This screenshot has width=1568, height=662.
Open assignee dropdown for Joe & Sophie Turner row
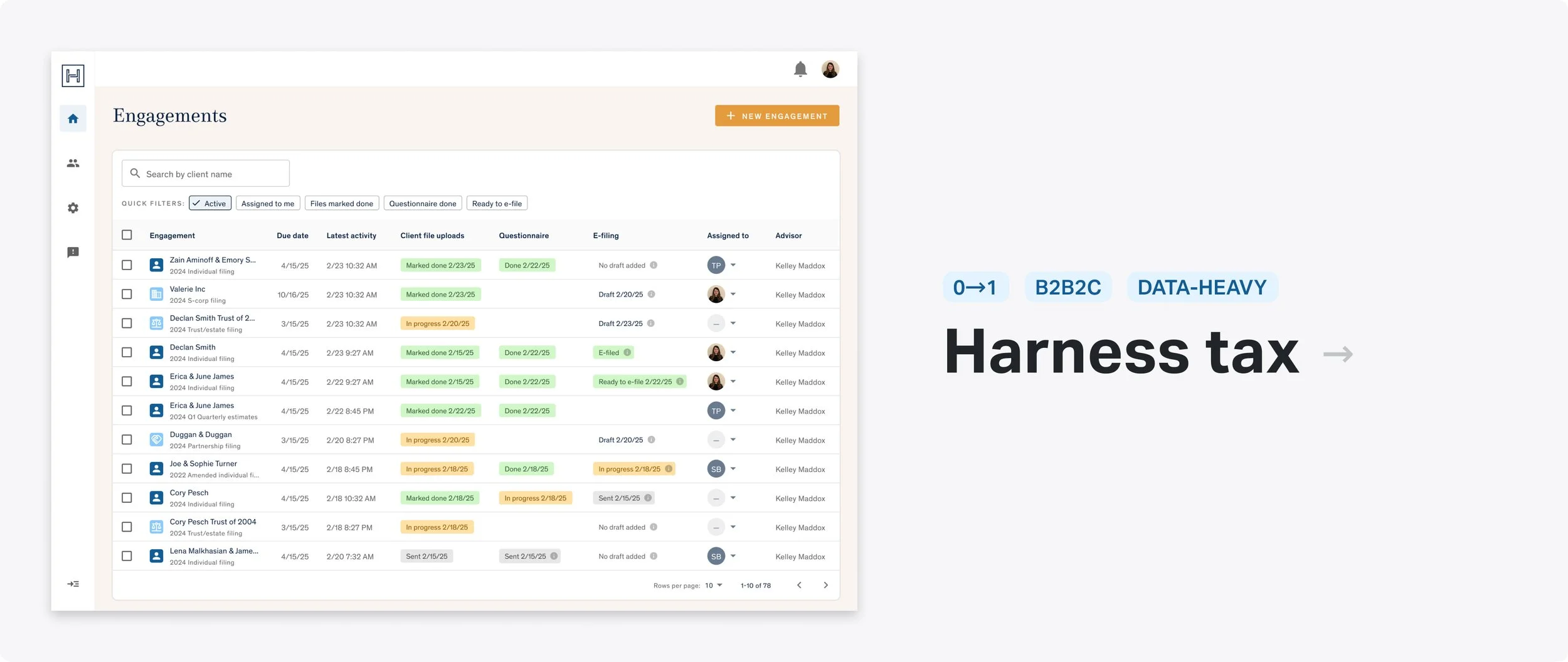coord(733,469)
